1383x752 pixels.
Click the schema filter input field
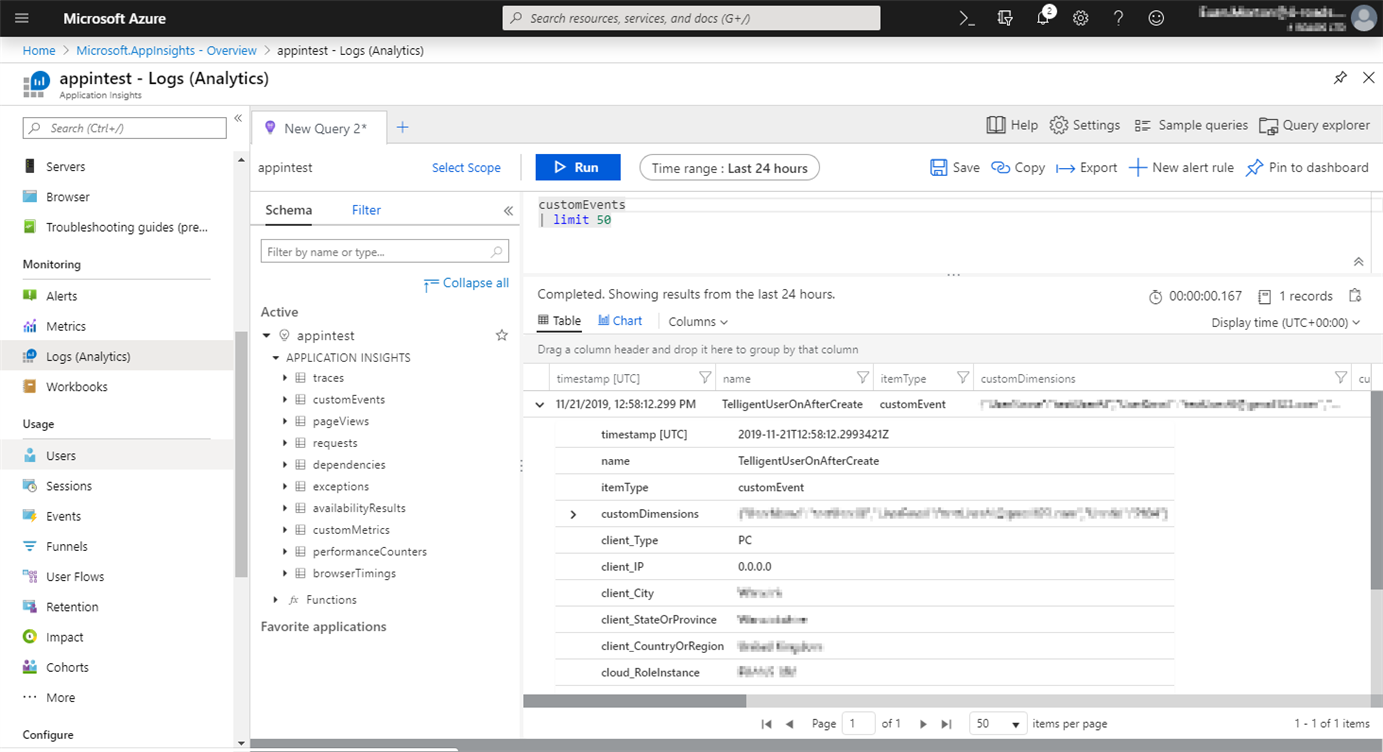pyautogui.click(x=376, y=252)
